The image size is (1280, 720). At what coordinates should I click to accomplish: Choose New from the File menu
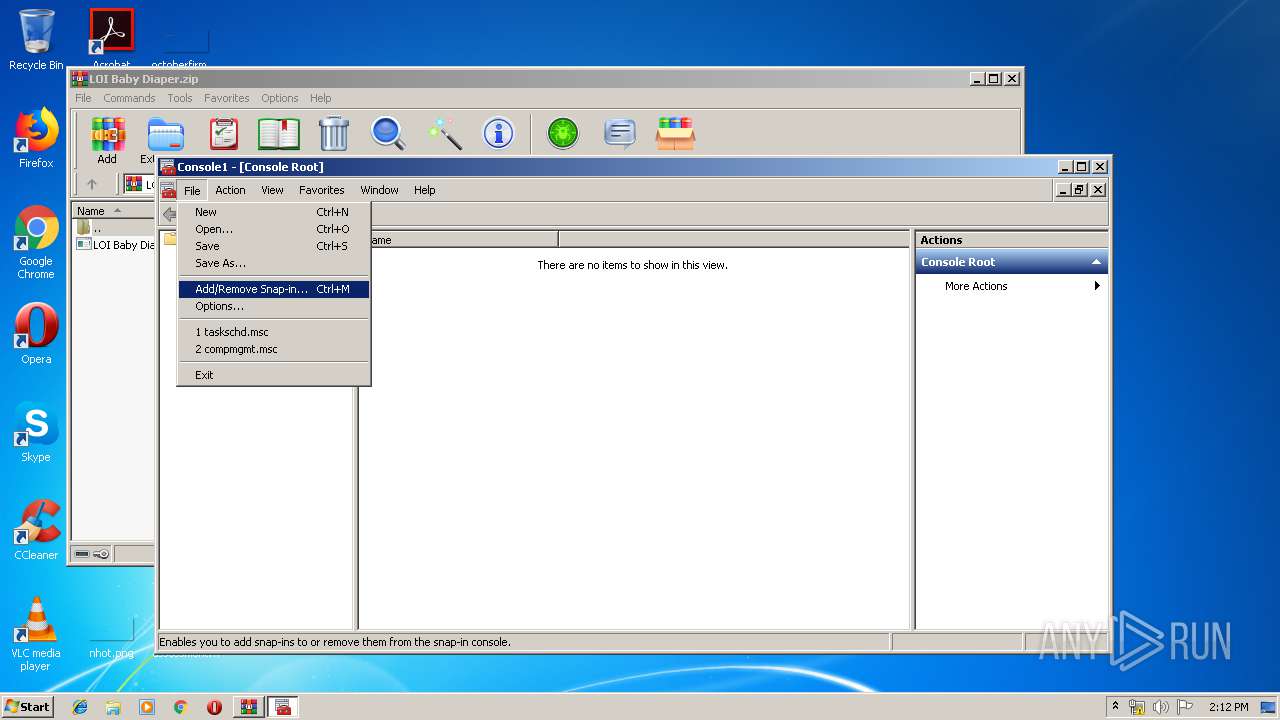click(274, 212)
